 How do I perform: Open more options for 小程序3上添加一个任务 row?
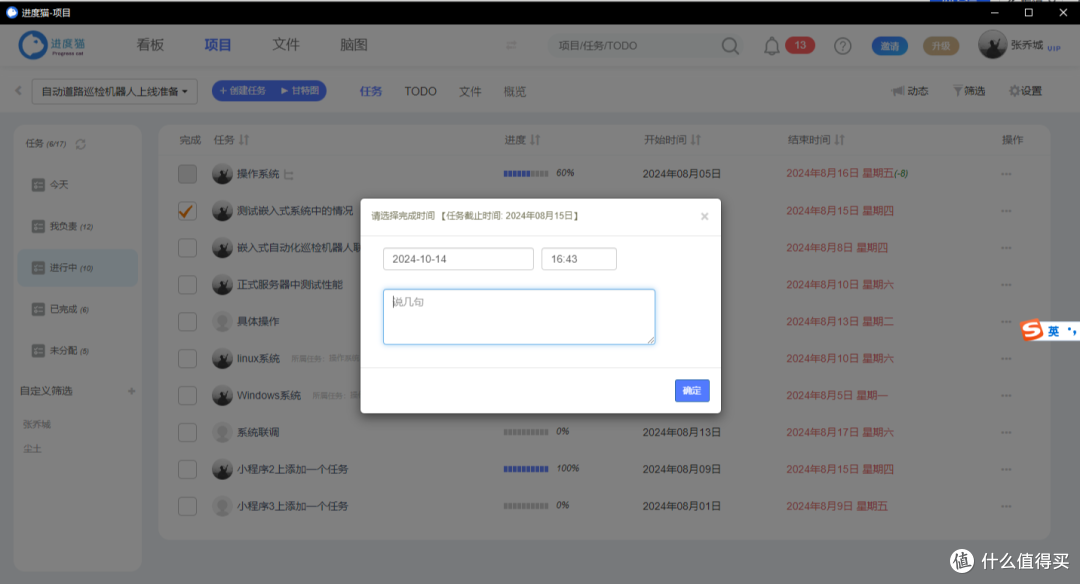tap(1006, 506)
